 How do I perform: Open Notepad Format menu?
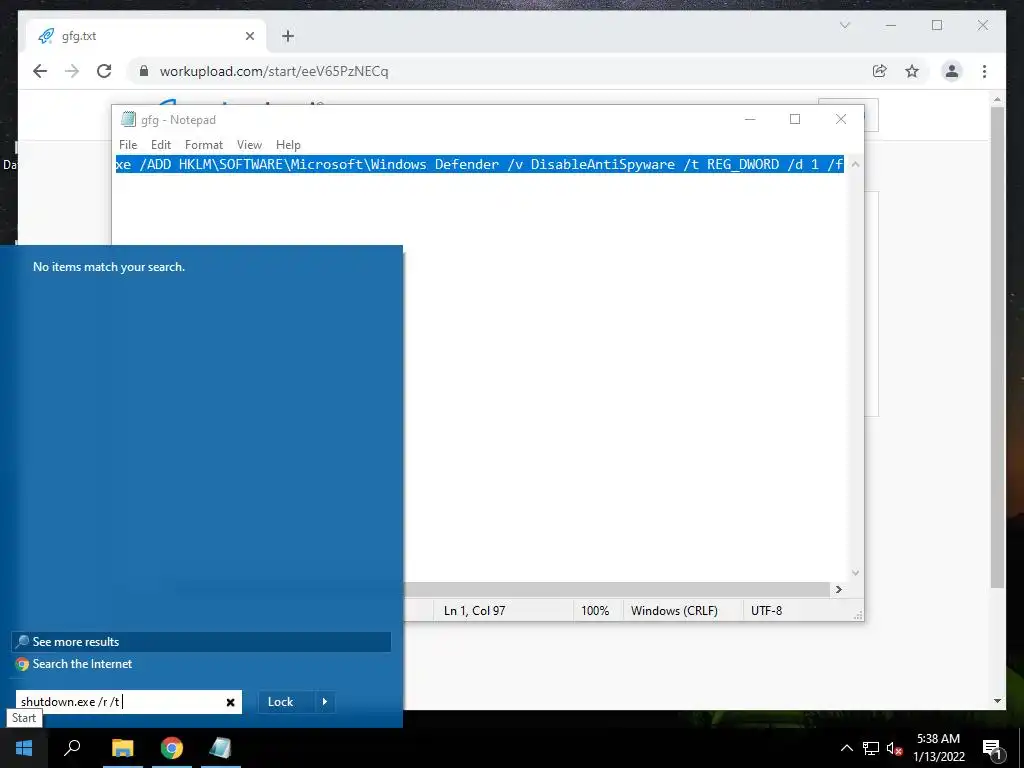tap(204, 144)
